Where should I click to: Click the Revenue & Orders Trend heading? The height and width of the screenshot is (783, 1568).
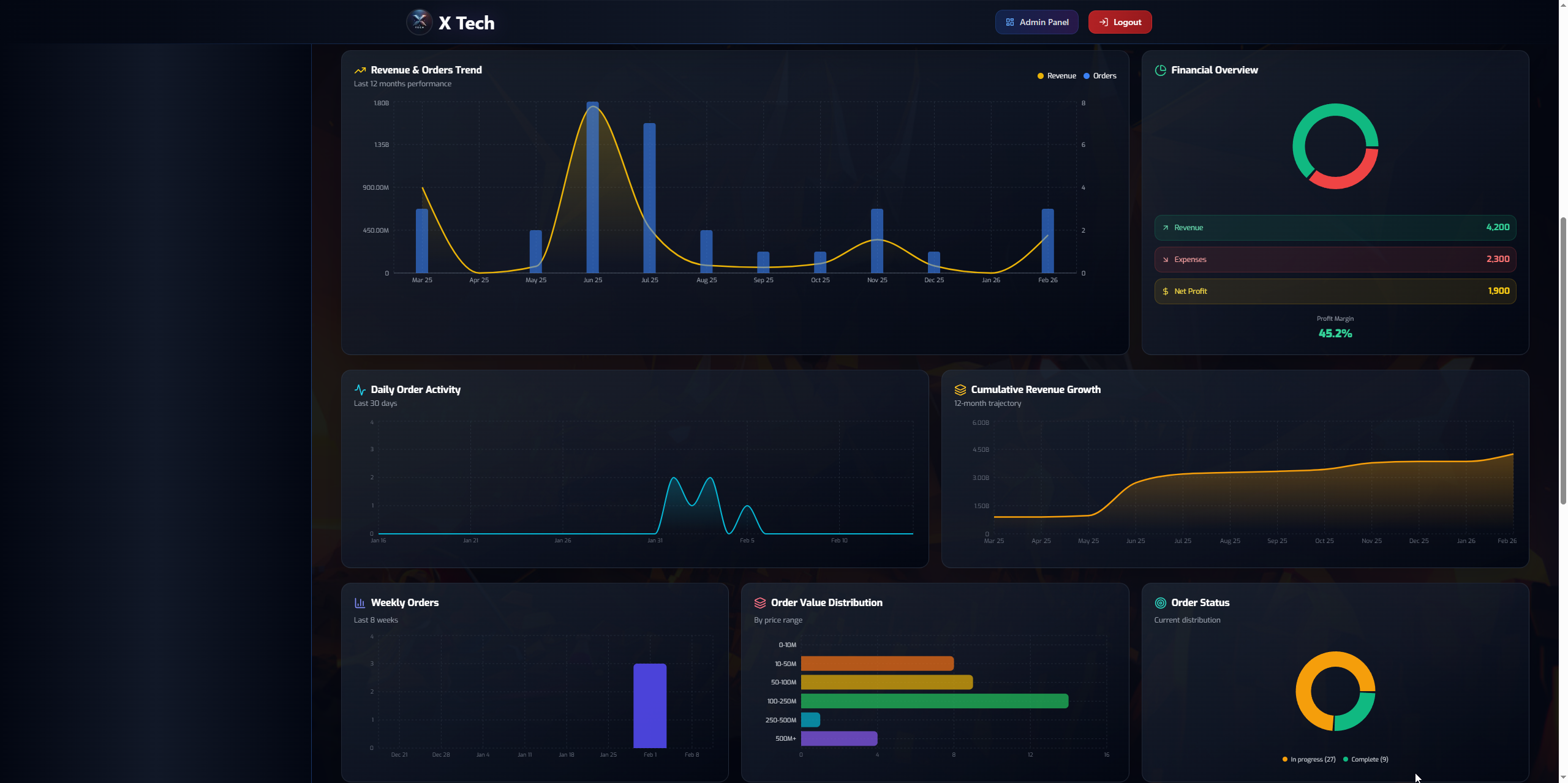click(426, 70)
